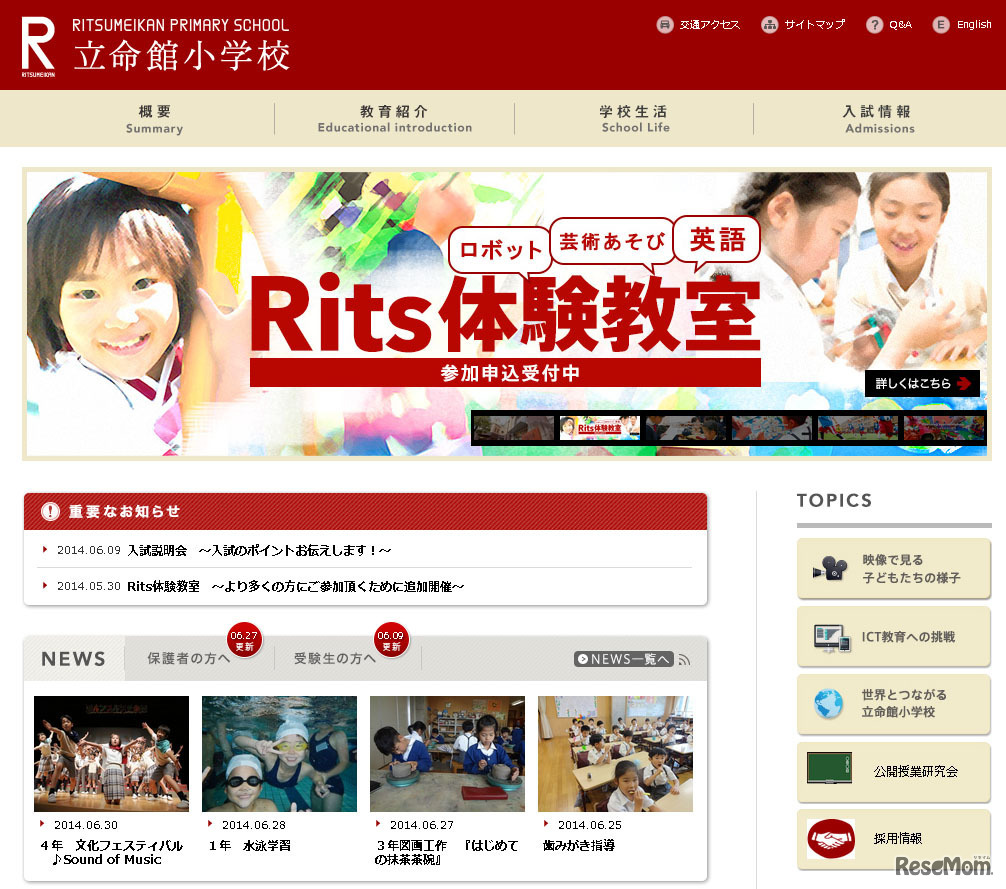1006x889 pixels.
Task: Click the 06.09 更新 update badge
Action: 391,640
